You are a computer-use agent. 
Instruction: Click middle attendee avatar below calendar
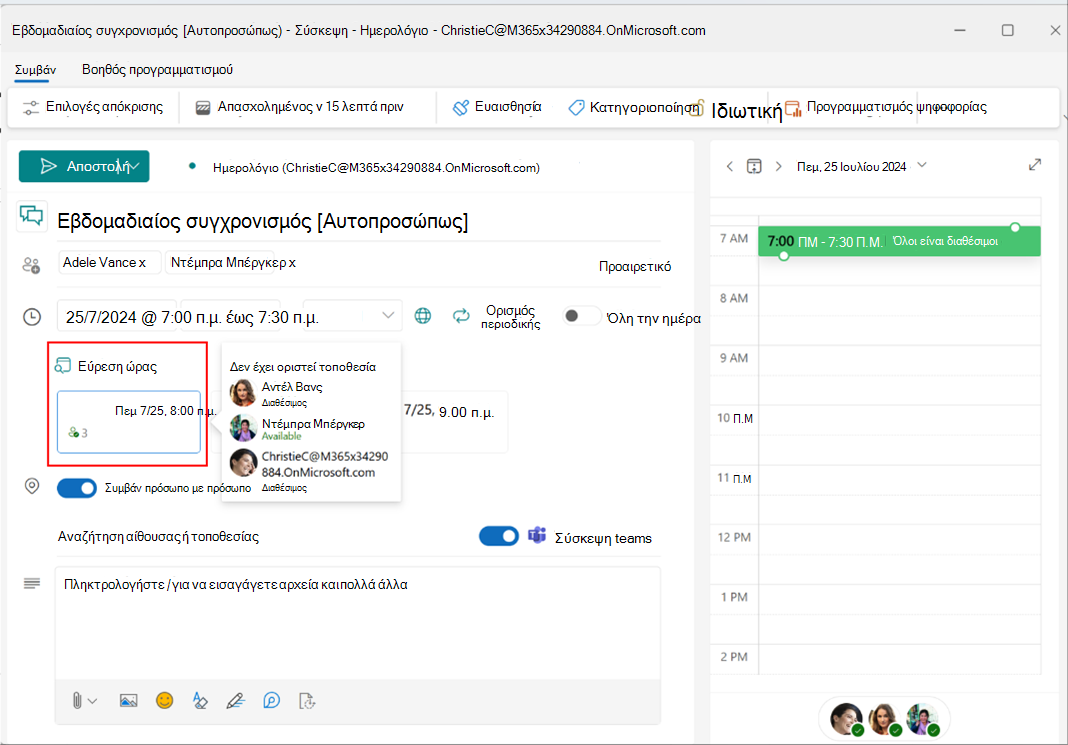884,719
